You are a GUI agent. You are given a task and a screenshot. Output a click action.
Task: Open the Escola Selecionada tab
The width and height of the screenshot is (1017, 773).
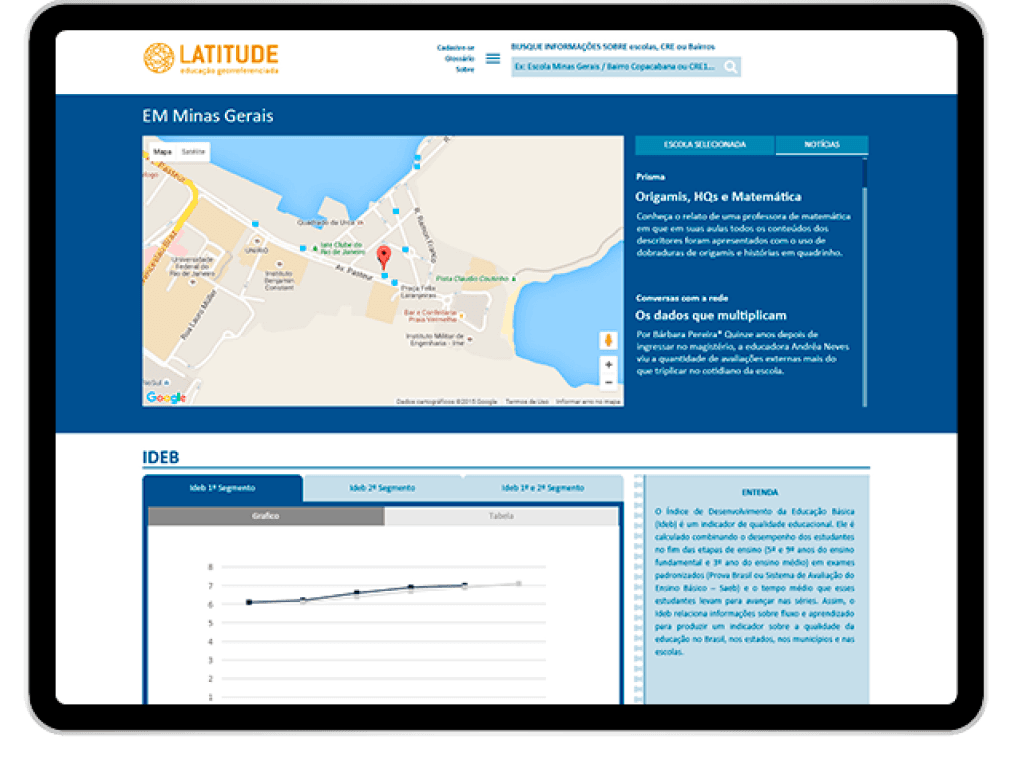tap(705, 145)
